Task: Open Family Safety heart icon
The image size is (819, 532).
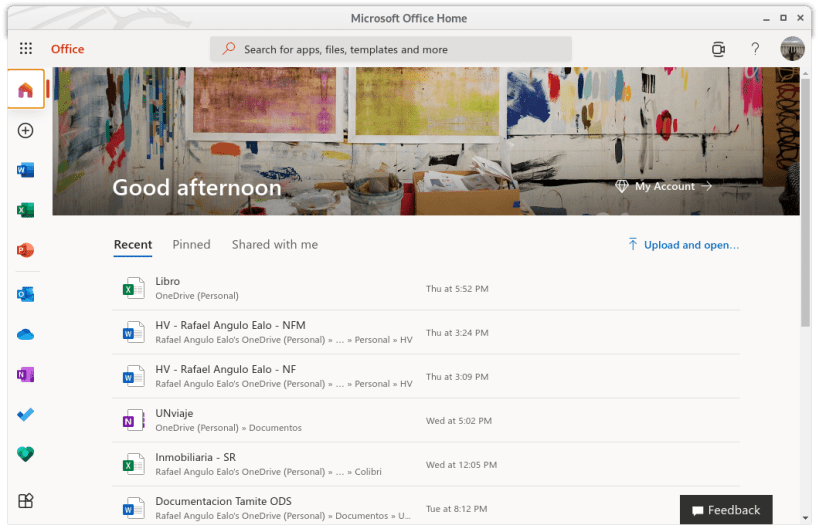Action: pos(26,454)
